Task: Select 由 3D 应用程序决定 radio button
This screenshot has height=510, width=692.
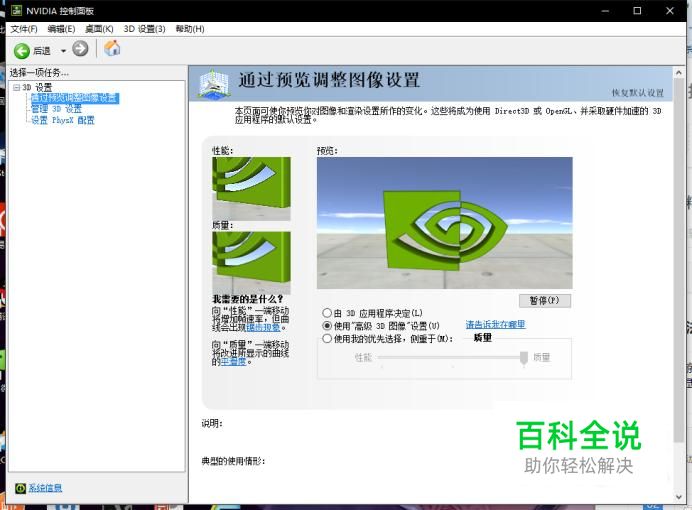Action: click(327, 313)
